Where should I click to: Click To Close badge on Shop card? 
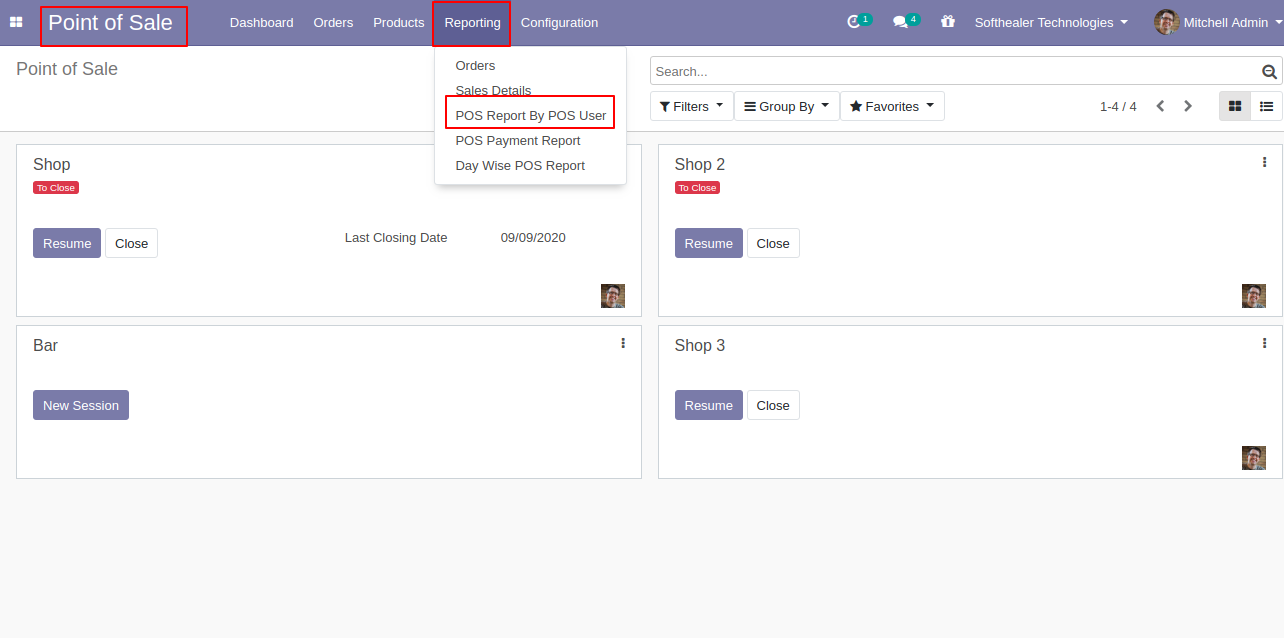tap(56, 188)
